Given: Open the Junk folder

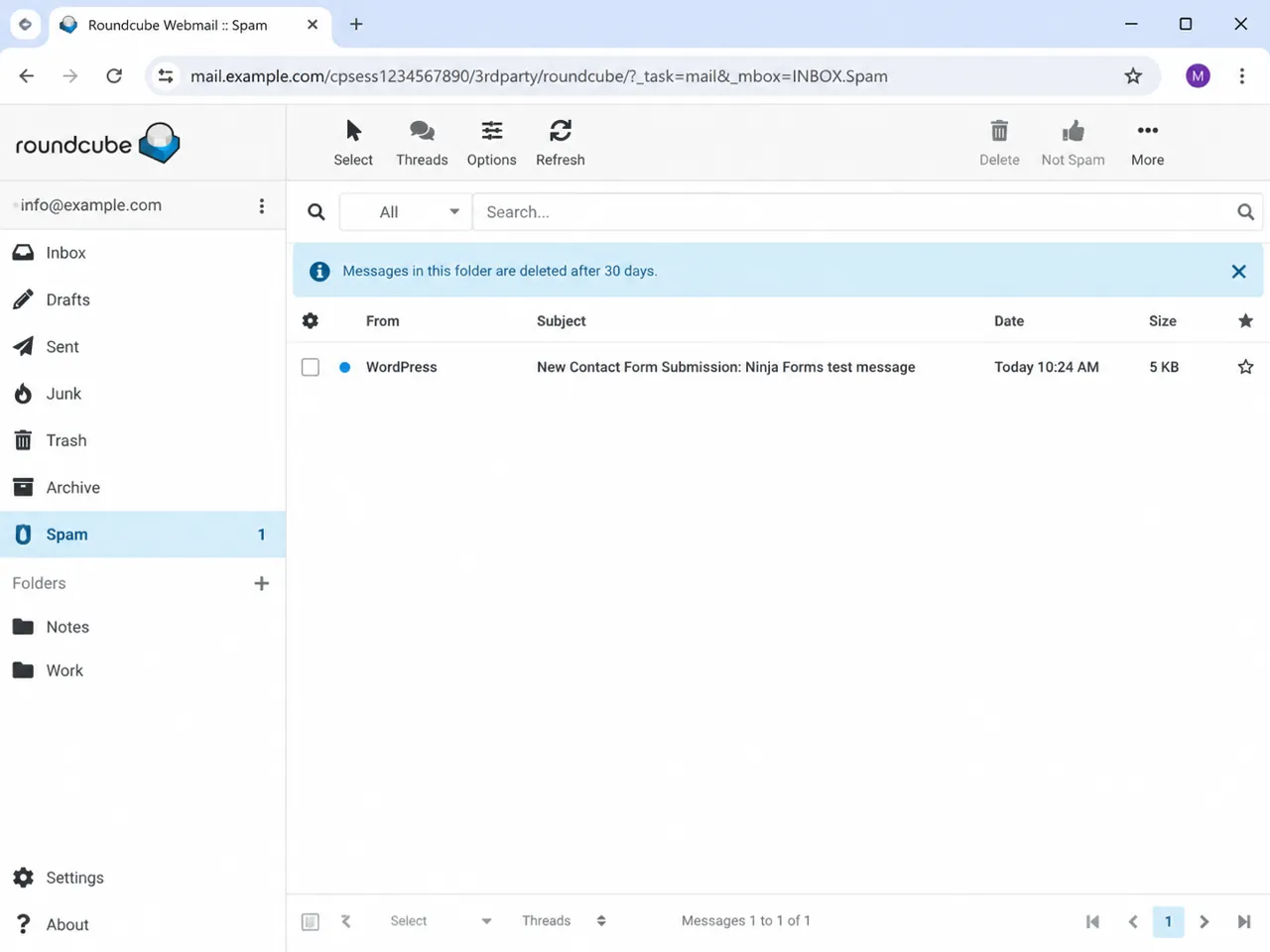Looking at the screenshot, I should [143, 394].
